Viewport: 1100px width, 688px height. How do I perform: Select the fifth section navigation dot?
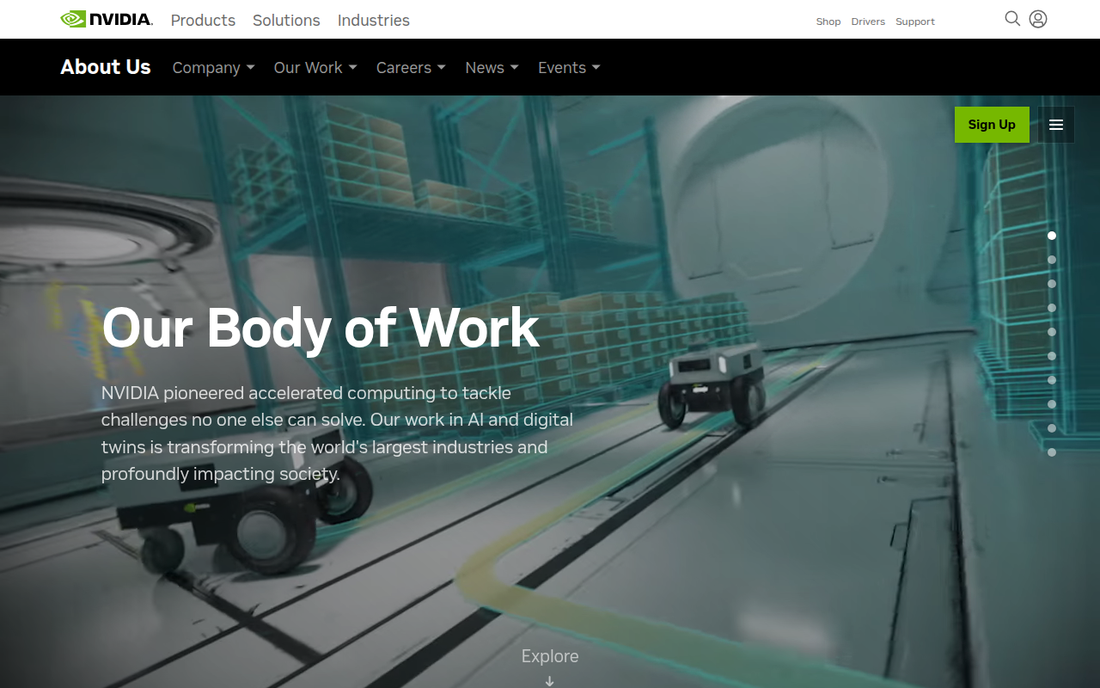1052,332
